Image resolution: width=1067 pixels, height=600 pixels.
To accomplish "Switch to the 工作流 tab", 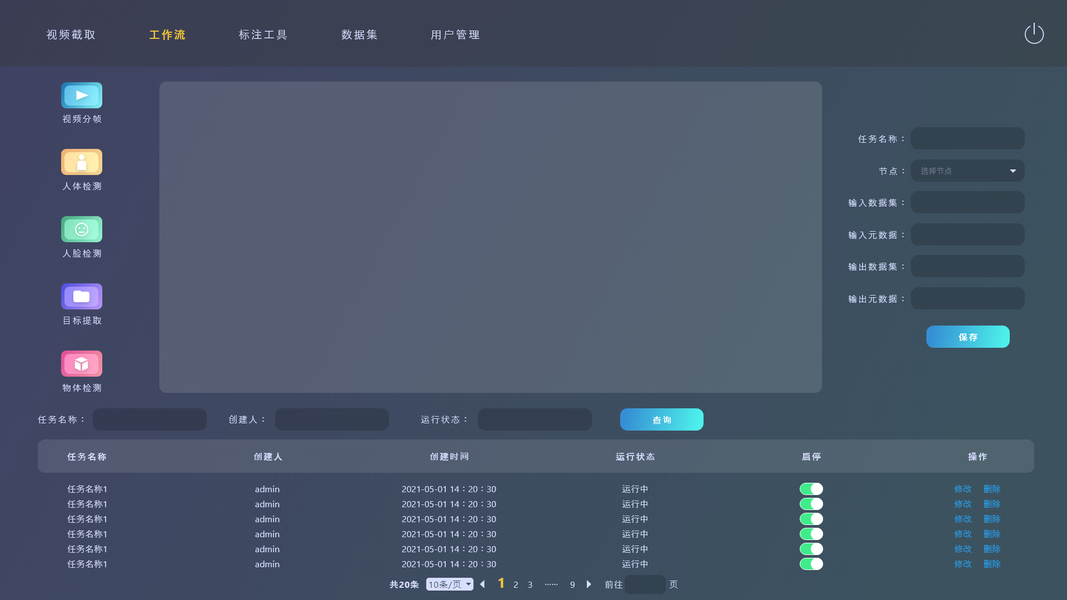I will 167,35.
